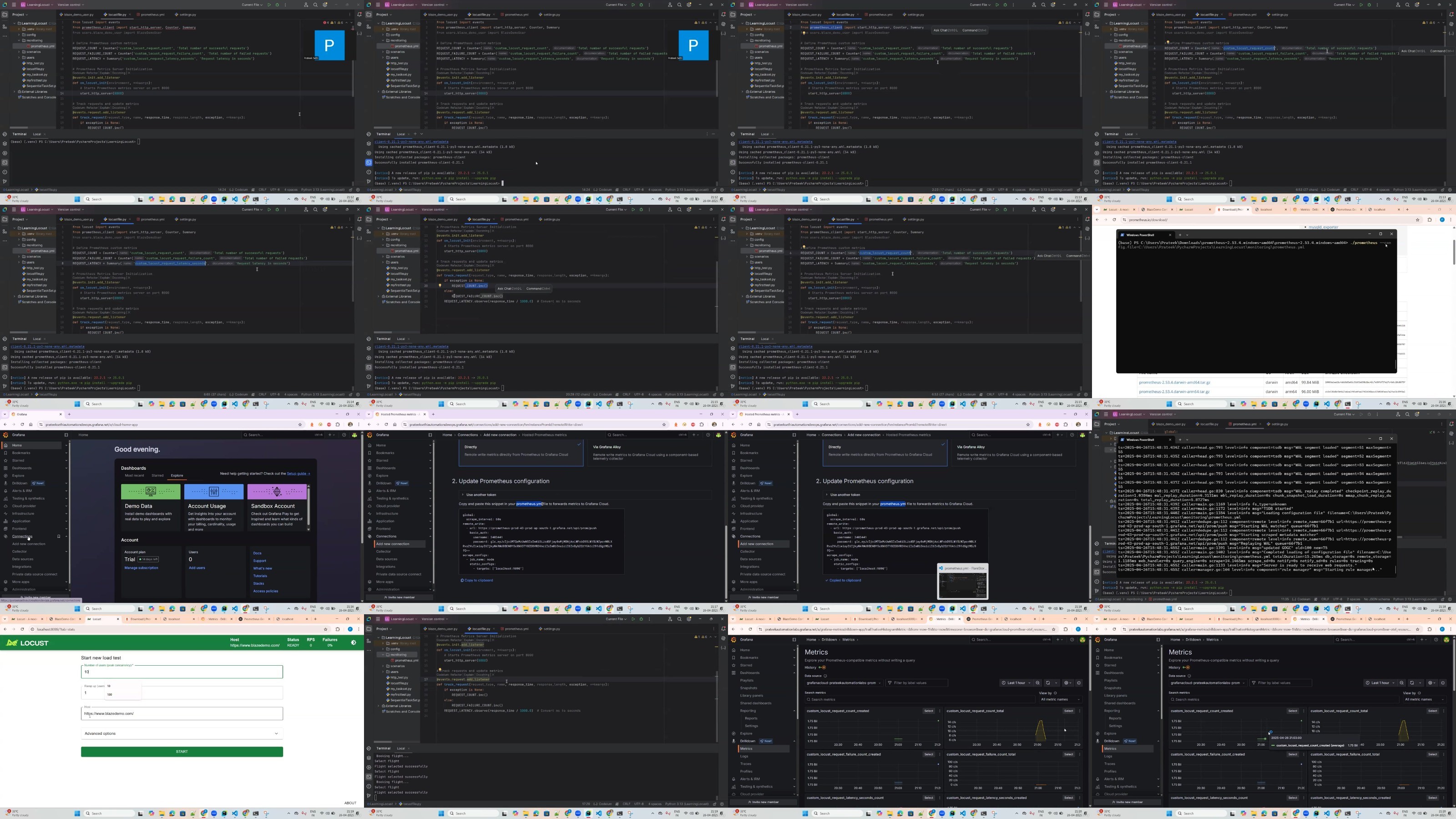Bookmark the localhost:8089 page using star icon
Image resolution: width=1456 pixels, height=819 pixels.
point(326,629)
